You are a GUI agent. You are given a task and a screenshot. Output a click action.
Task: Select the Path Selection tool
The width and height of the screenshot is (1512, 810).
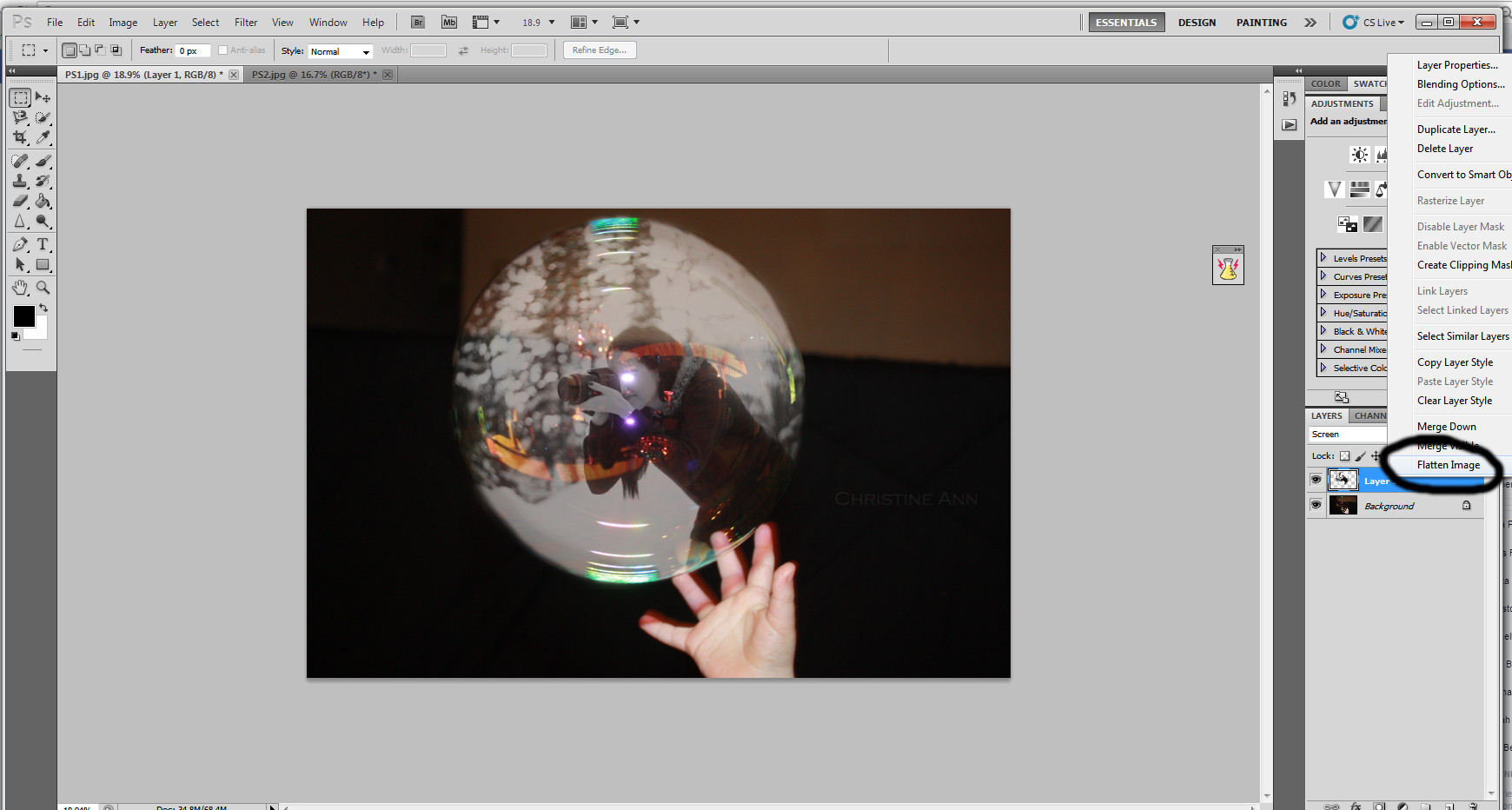(21, 265)
